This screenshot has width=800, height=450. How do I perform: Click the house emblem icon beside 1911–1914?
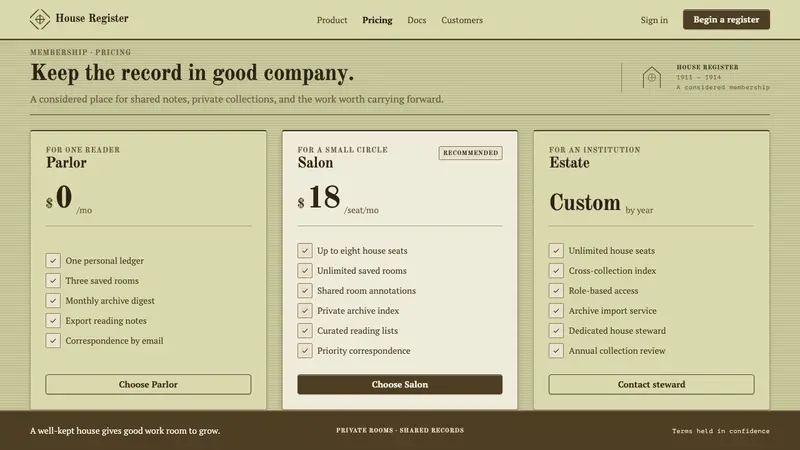coord(652,78)
